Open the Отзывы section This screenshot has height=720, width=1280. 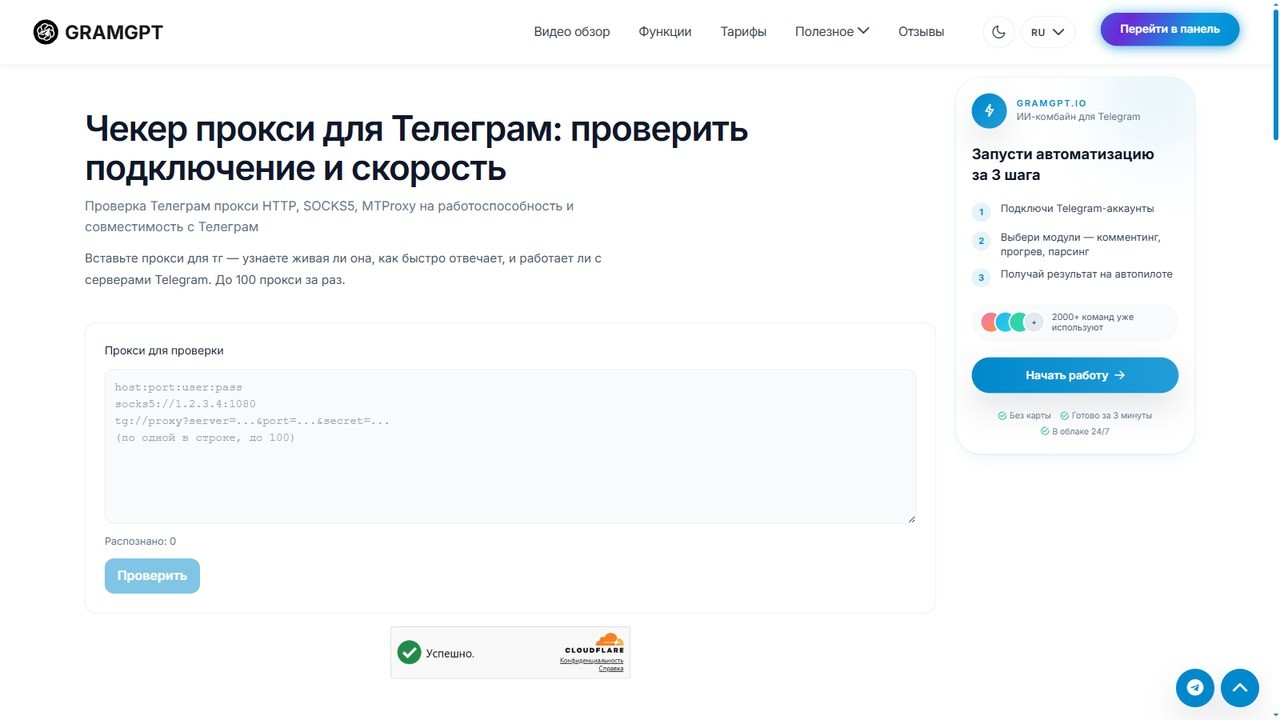pyautogui.click(x=921, y=32)
